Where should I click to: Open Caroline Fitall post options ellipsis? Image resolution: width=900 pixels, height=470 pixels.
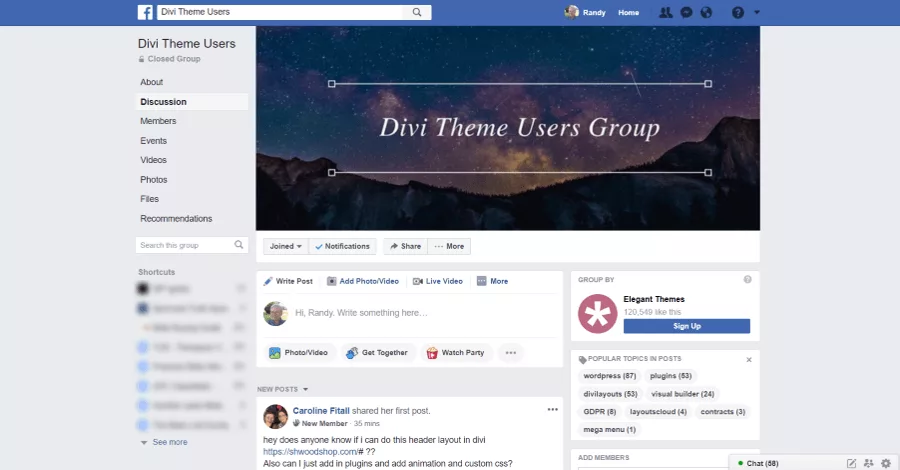[x=552, y=409]
